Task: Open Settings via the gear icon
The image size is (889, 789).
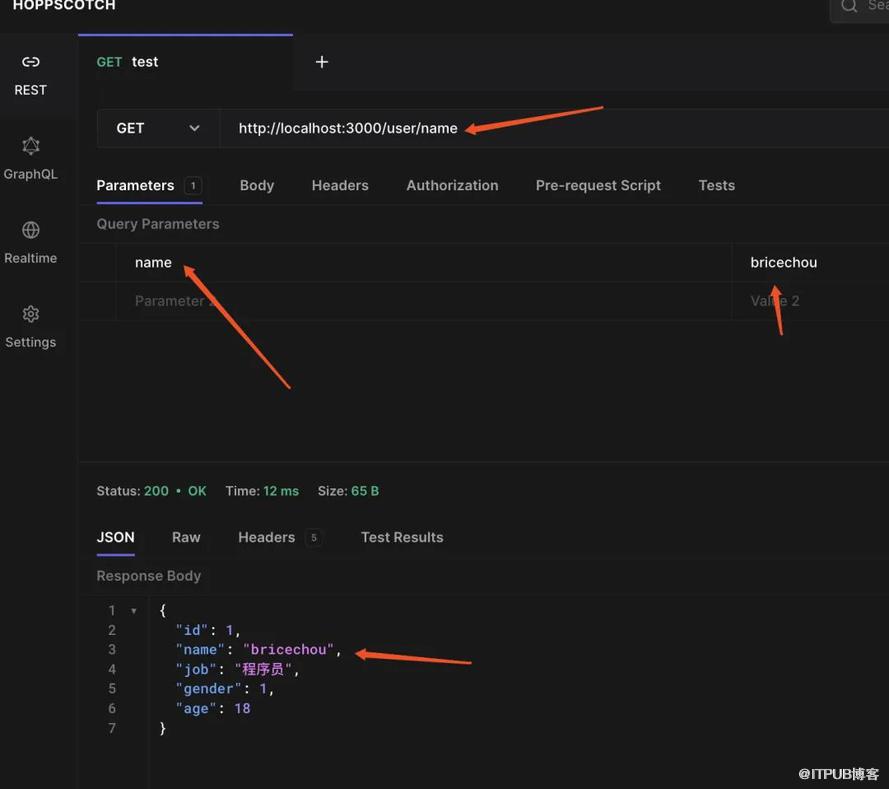Action: (31, 314)
